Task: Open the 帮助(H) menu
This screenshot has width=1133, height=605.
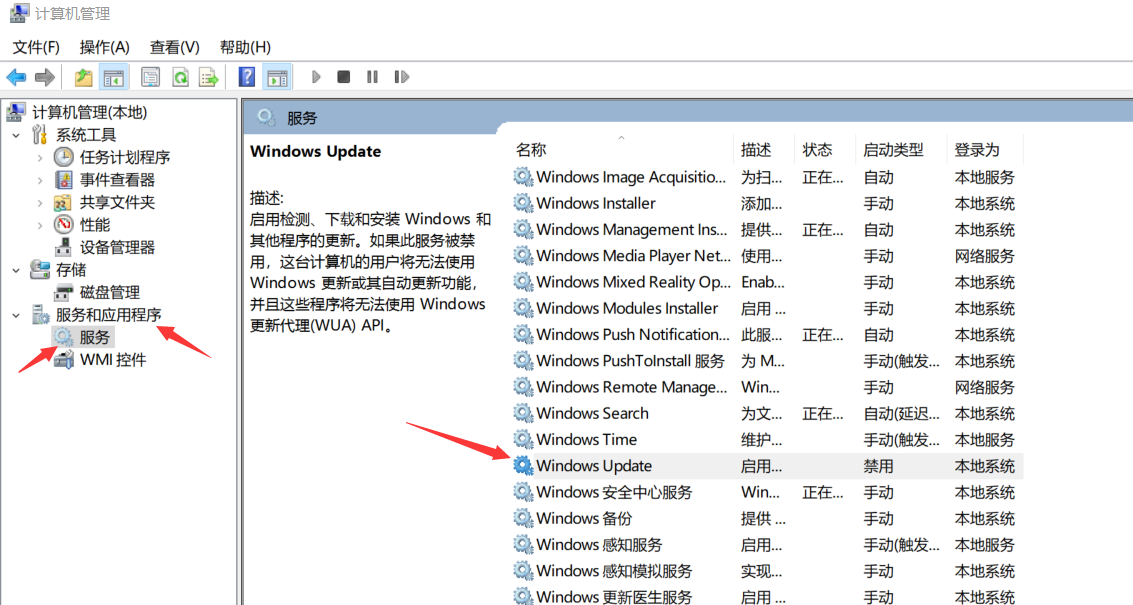Action: [245, 47]
